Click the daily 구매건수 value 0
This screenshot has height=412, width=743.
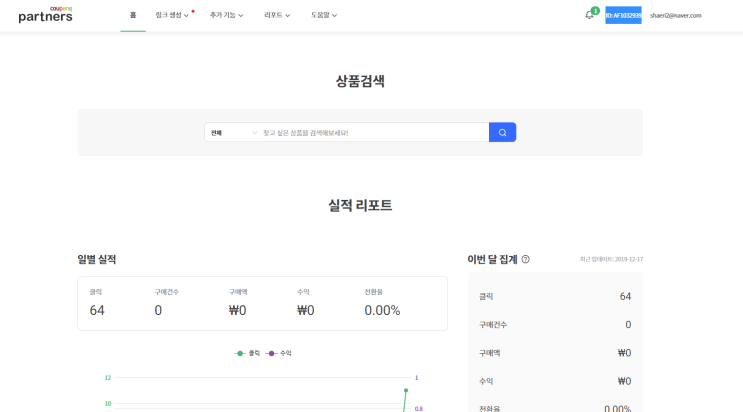(158, 311)
